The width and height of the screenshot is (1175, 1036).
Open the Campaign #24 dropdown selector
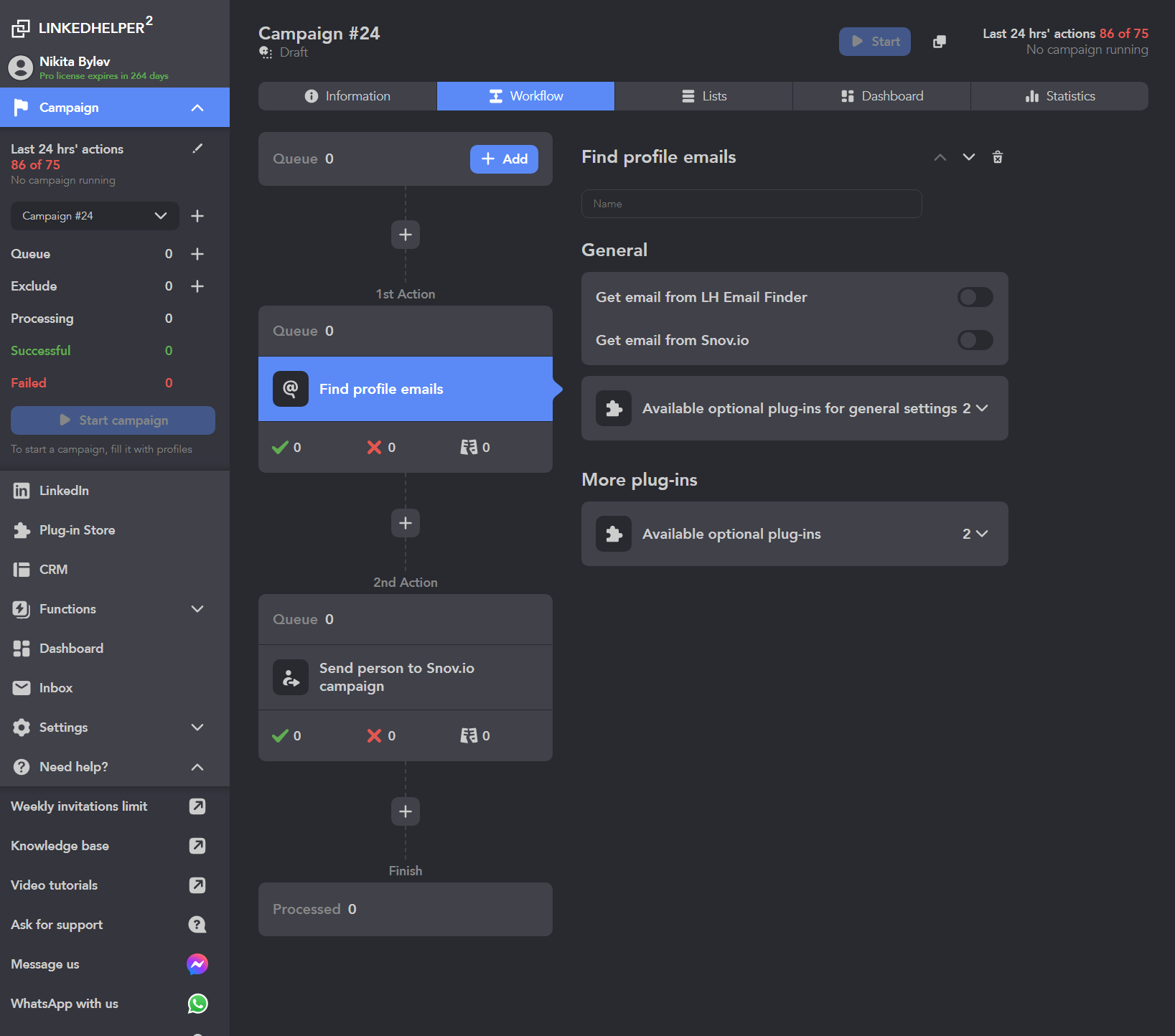tap(95, 216)
